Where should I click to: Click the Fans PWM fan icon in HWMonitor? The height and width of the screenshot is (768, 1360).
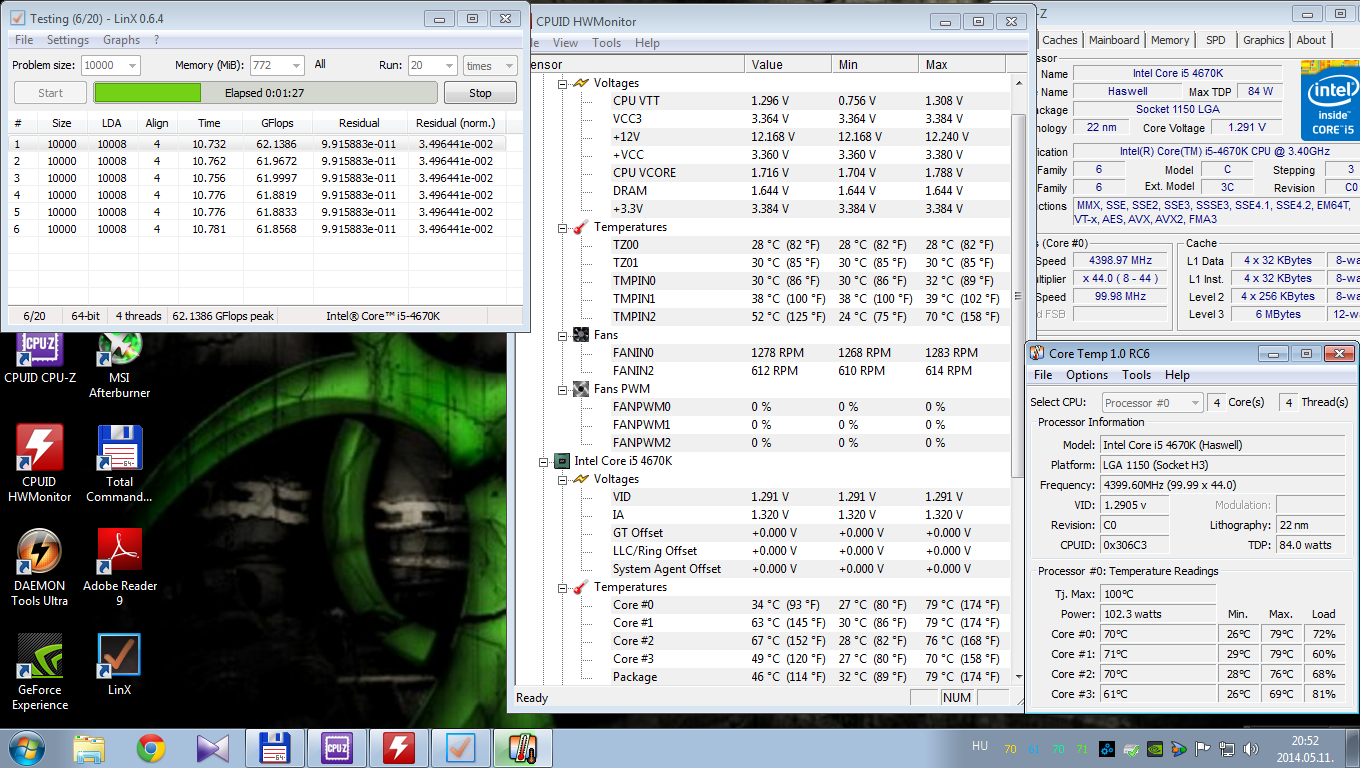(581, 389)
